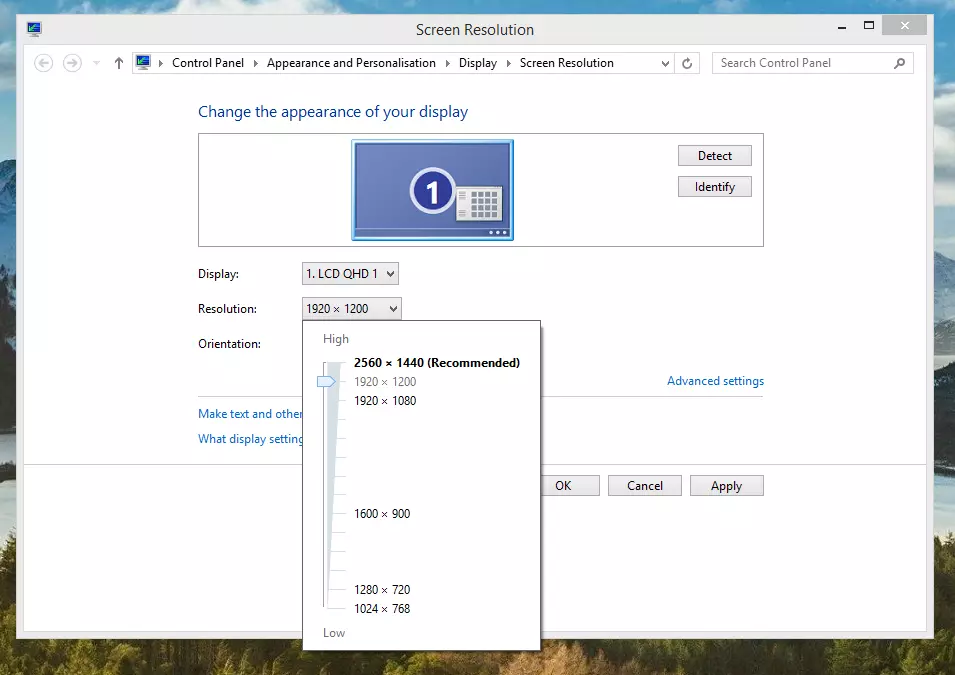Go up one level with the Up arrow
This screenshot has height=675, width=955.
coord(119,63)
